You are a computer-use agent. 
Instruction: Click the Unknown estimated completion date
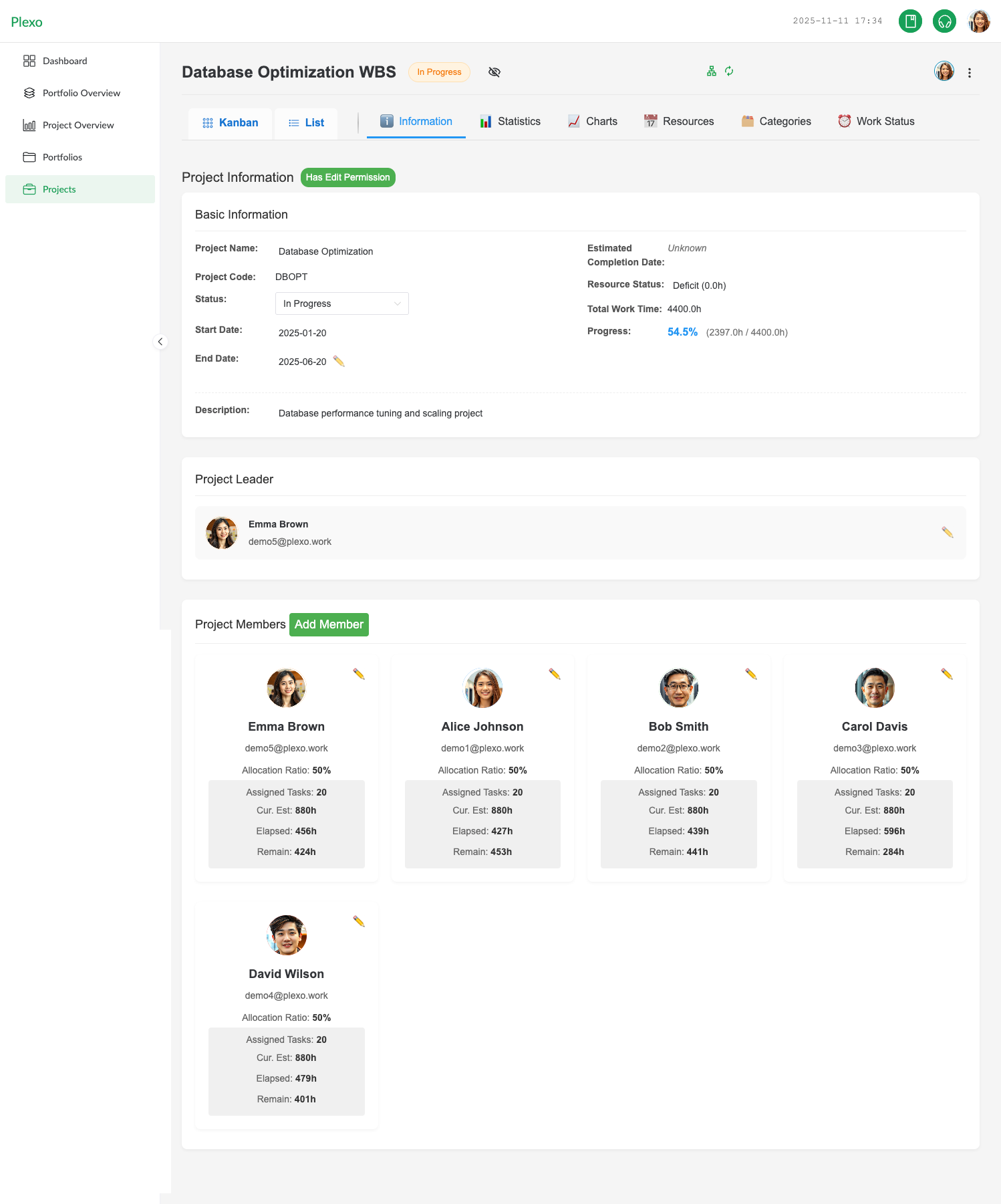(x=687, y=248)
